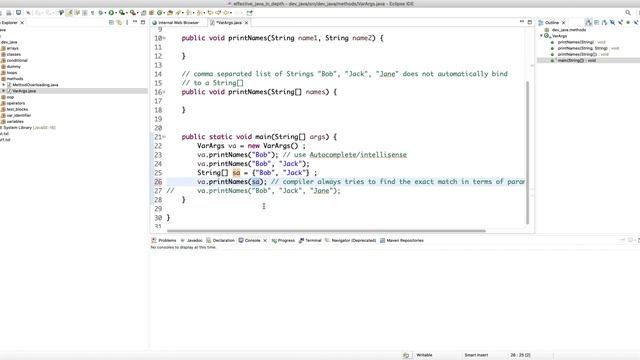This screenshot has height=360, width=640.
Task: Close the Outline view
Action: point(564,22)
